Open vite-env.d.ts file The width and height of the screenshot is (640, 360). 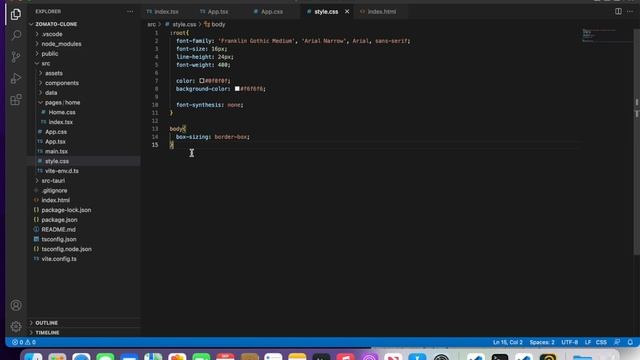[62, 171]
